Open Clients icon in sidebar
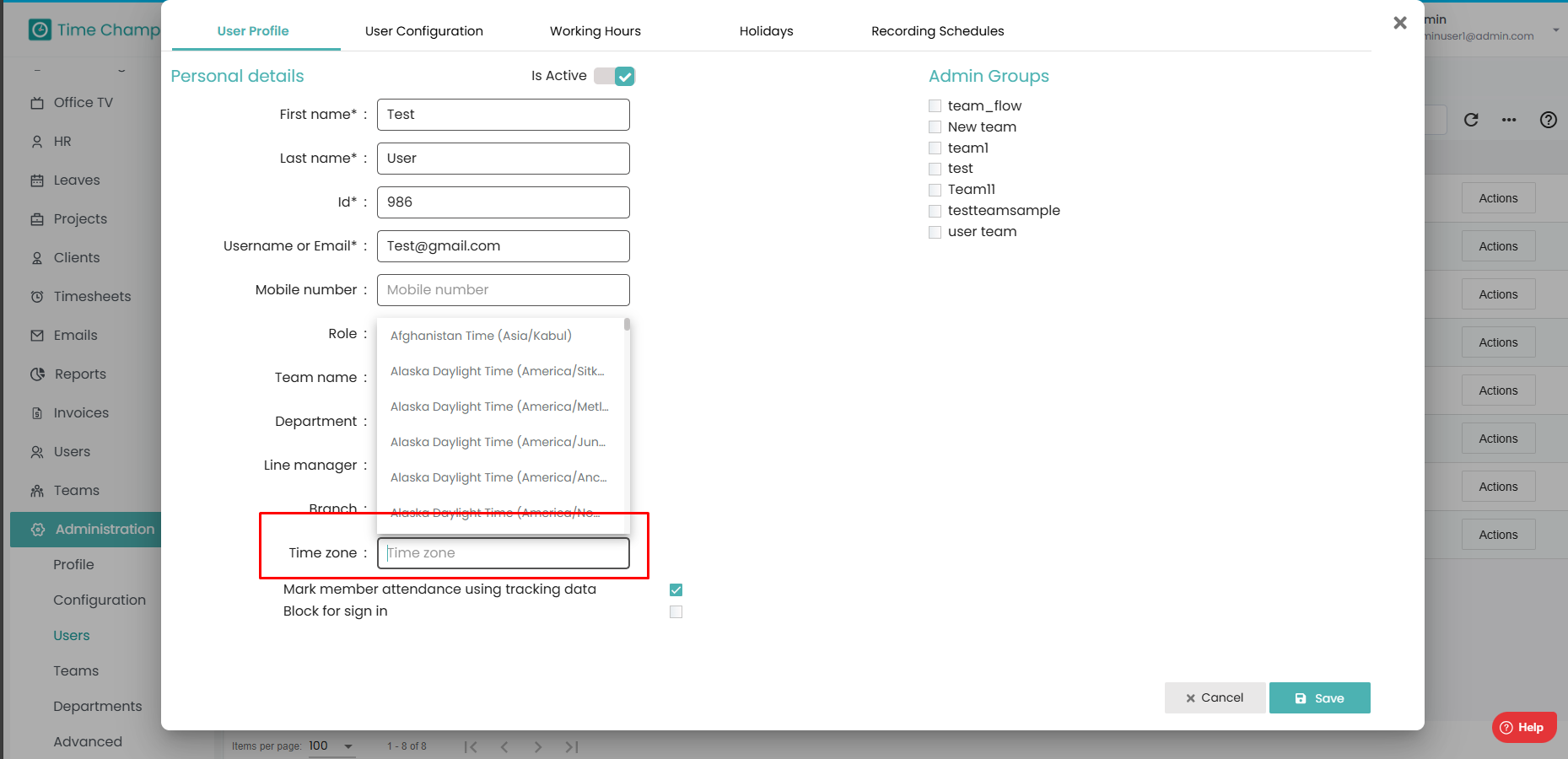The width and height of the screenshot is (1568, 759). 37,258
